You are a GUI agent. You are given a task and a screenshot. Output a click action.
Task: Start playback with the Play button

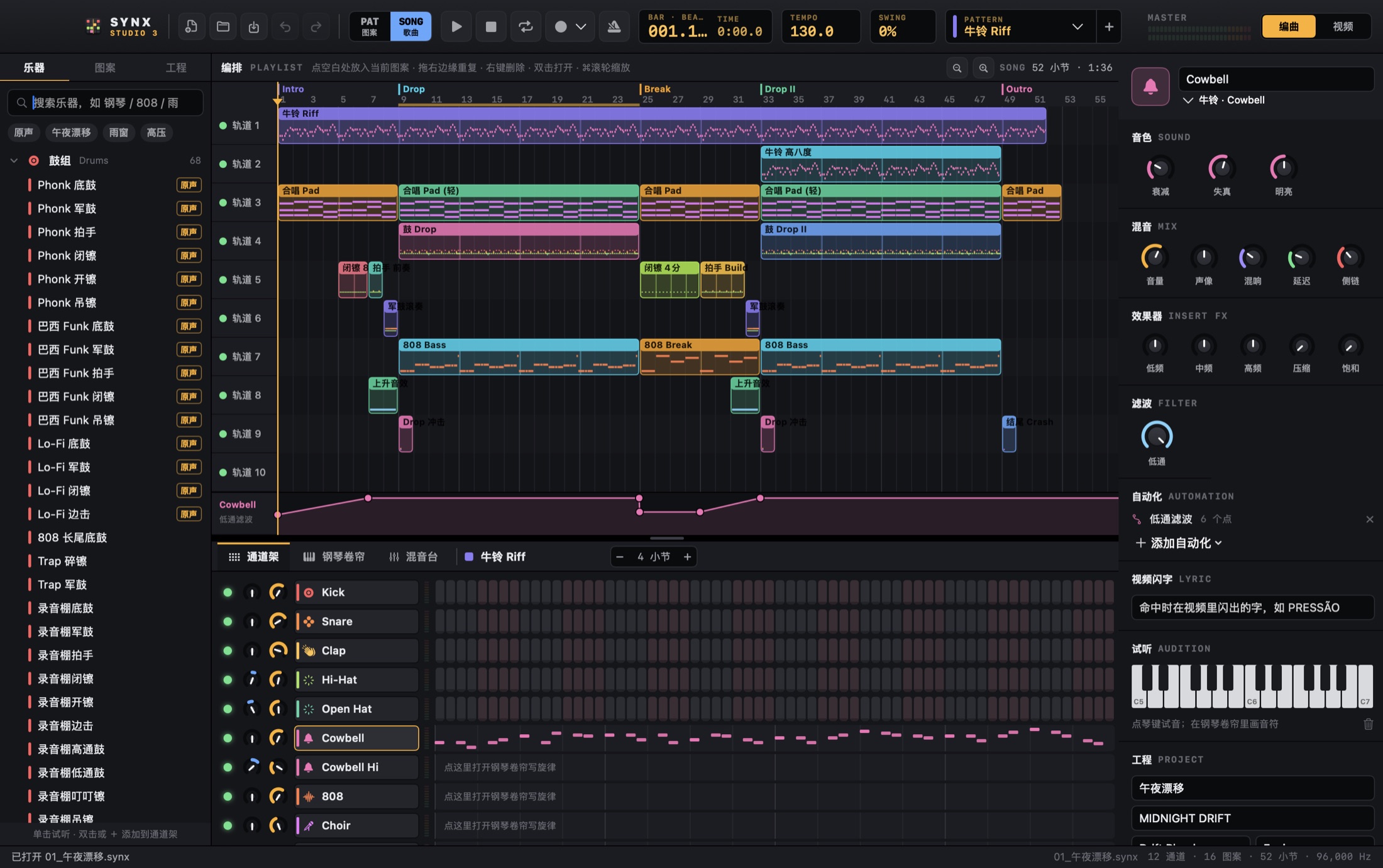tap(456, 26)
